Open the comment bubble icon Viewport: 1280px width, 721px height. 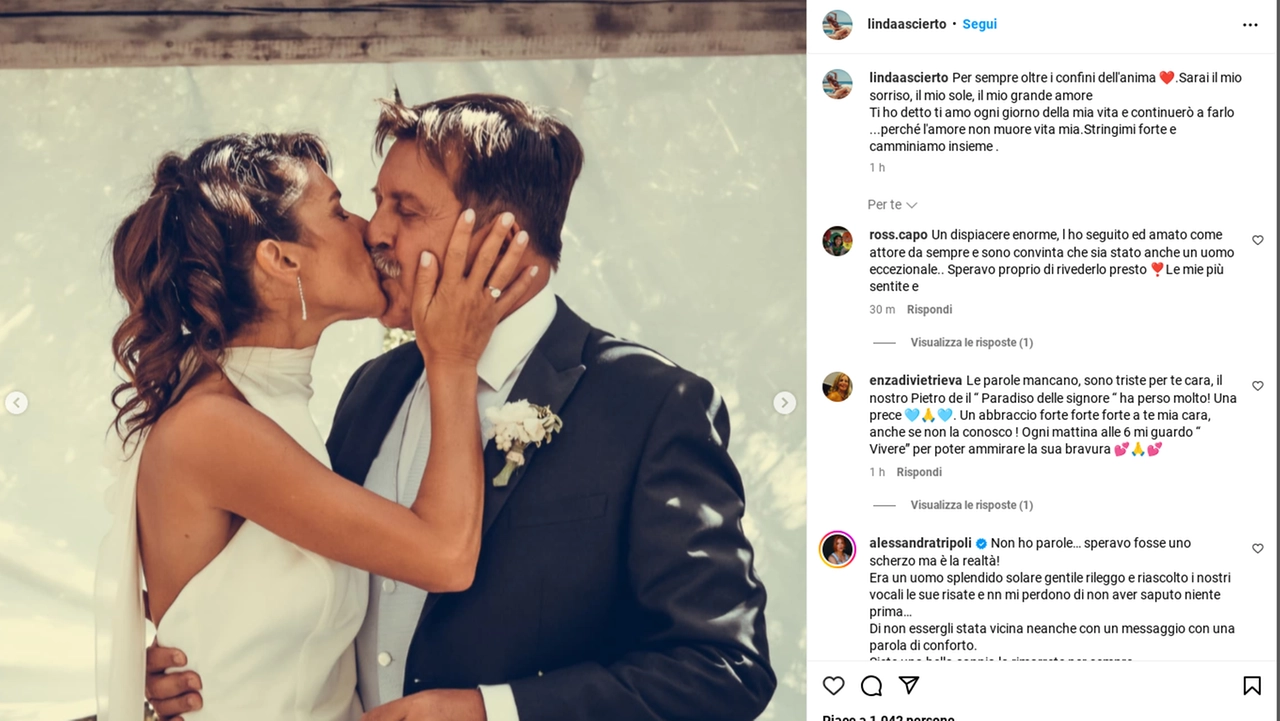pyautogui.click(x=871, y=685)
